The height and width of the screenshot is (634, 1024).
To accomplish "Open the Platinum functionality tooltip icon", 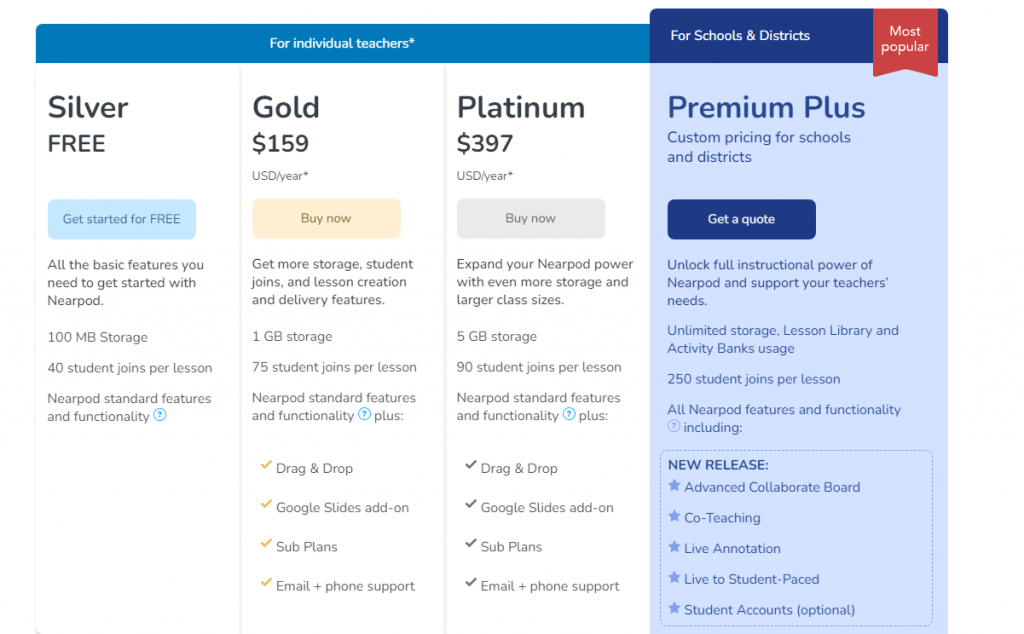I will click(x=567, y=417).
